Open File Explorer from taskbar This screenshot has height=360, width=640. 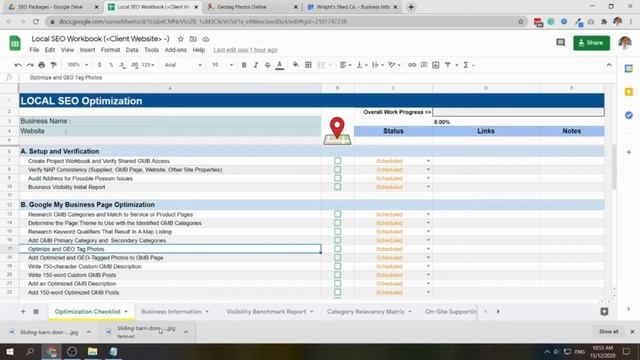click(x=93, y=351)
